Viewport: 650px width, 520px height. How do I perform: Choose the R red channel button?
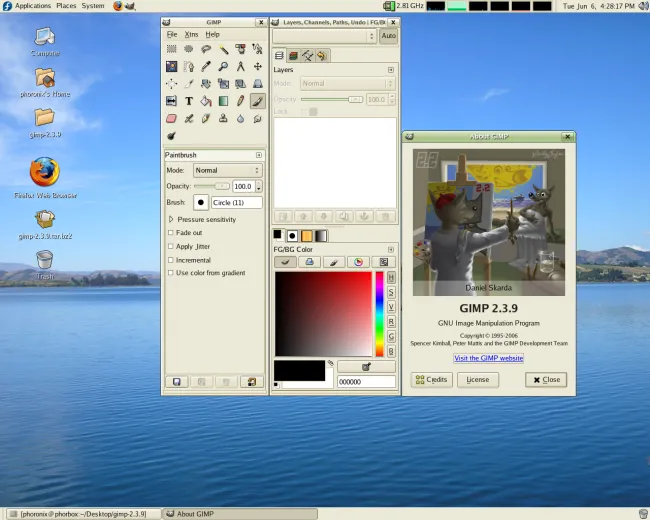click(x=391, y=322)
